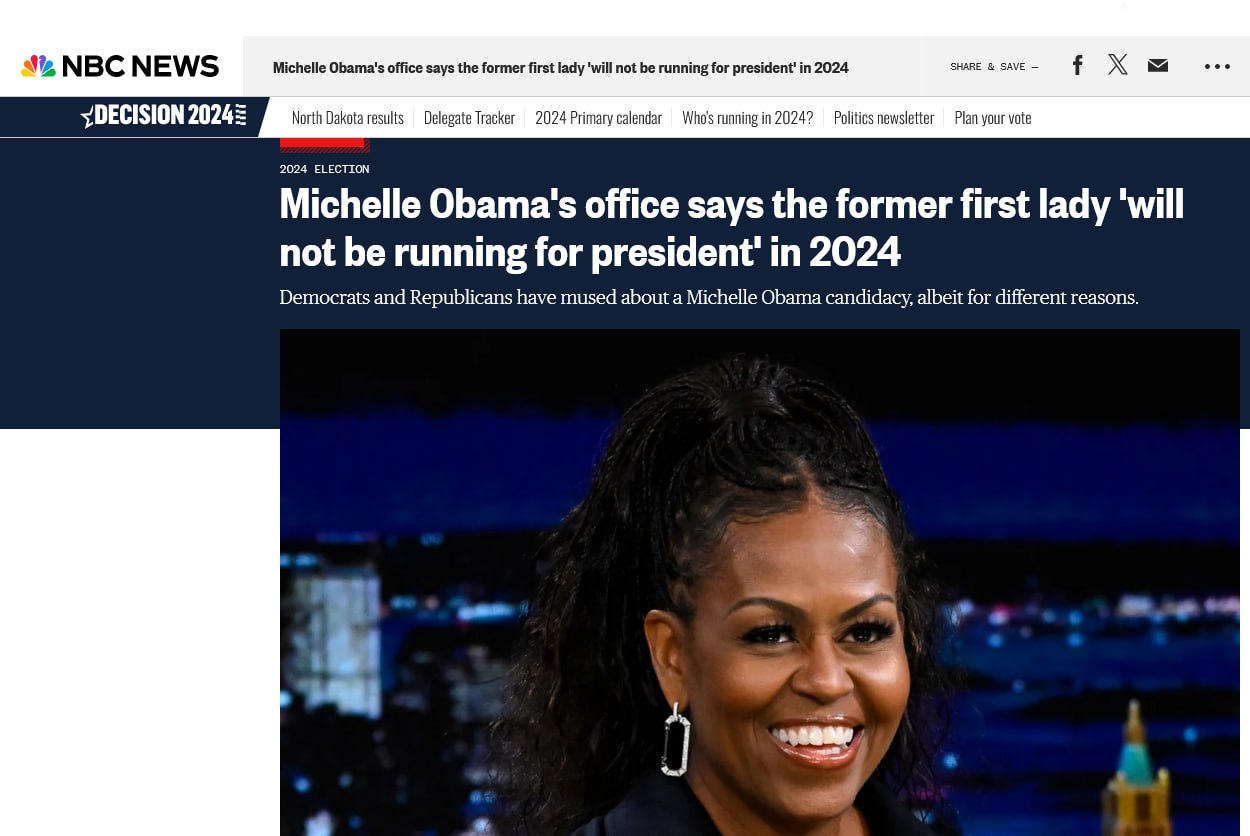Go to NBC News homepage via peacock logo

120,66
